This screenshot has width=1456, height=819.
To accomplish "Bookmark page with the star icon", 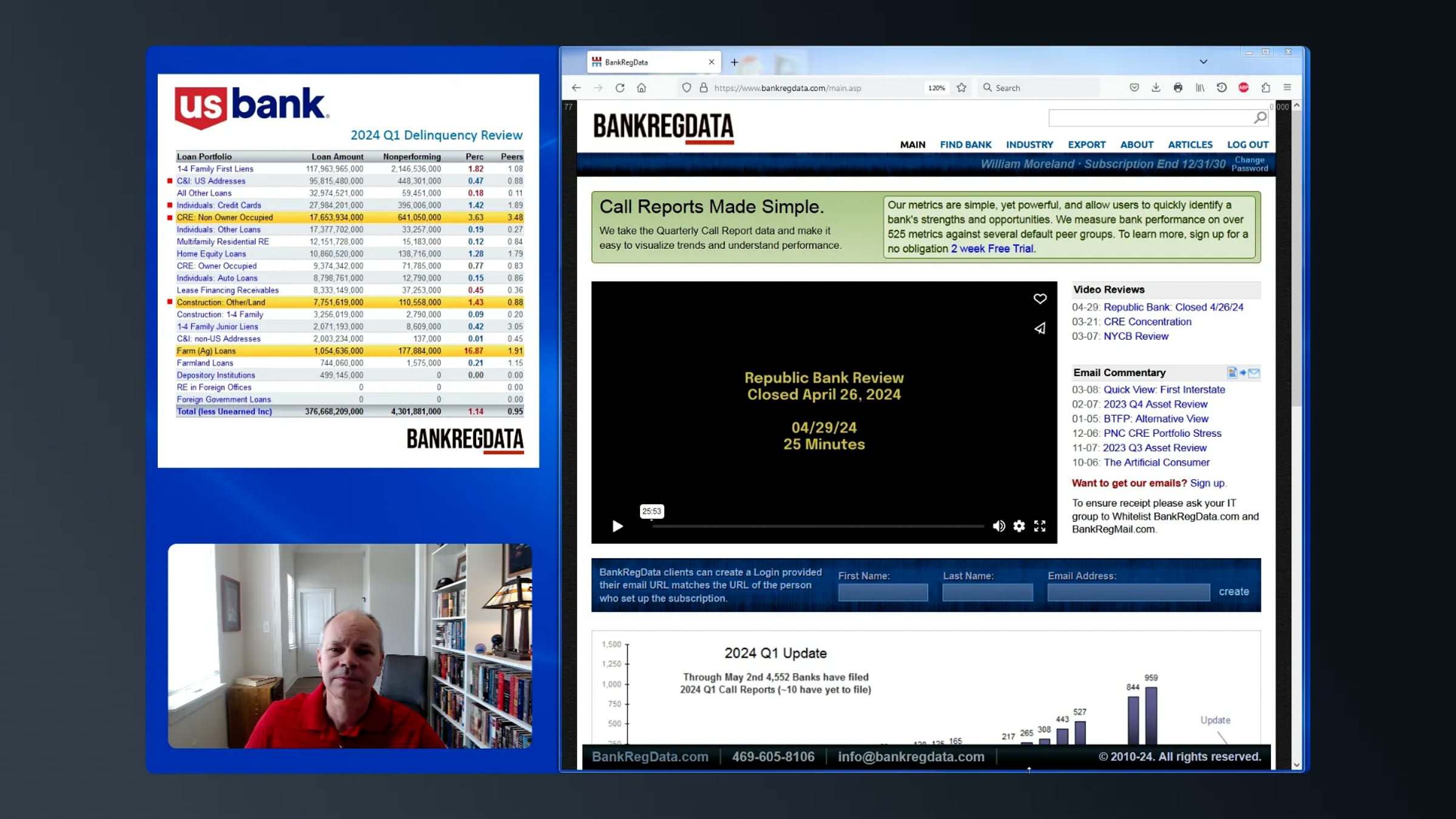I will pos(962,88).
